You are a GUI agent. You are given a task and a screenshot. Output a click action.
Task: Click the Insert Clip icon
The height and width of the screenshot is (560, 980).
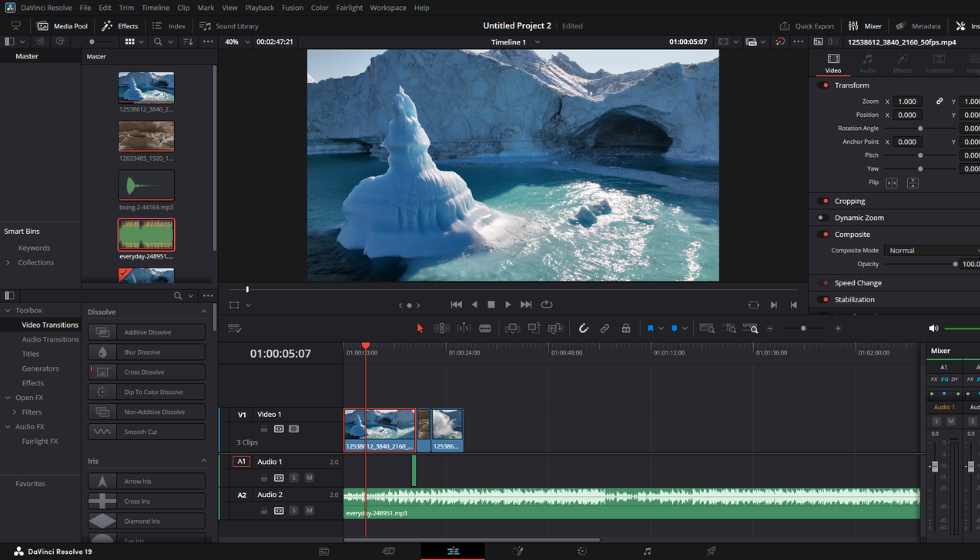pyautogui.click(x=512, y=328)
